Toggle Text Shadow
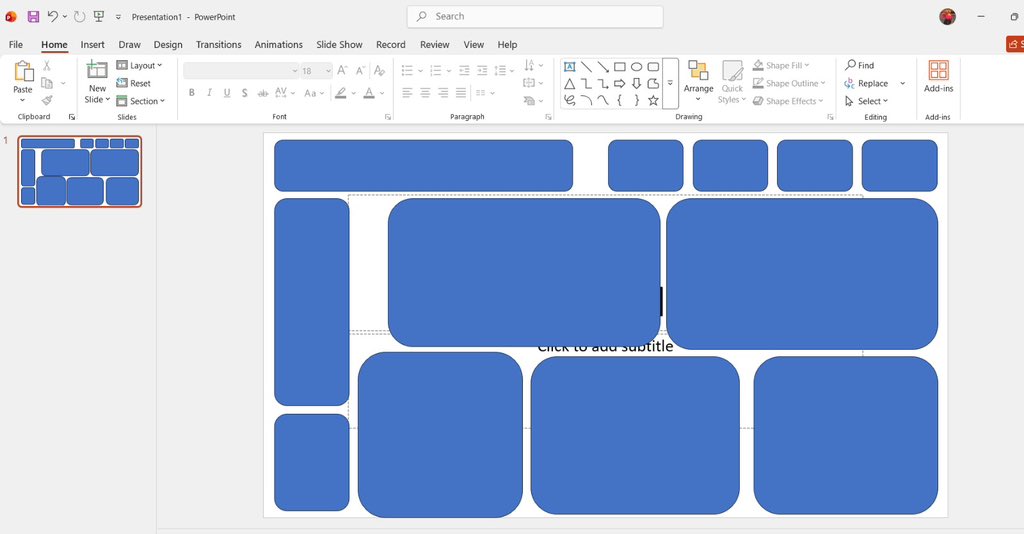Viewport: 1024px width, 534px height. click(x=244, y=93)
